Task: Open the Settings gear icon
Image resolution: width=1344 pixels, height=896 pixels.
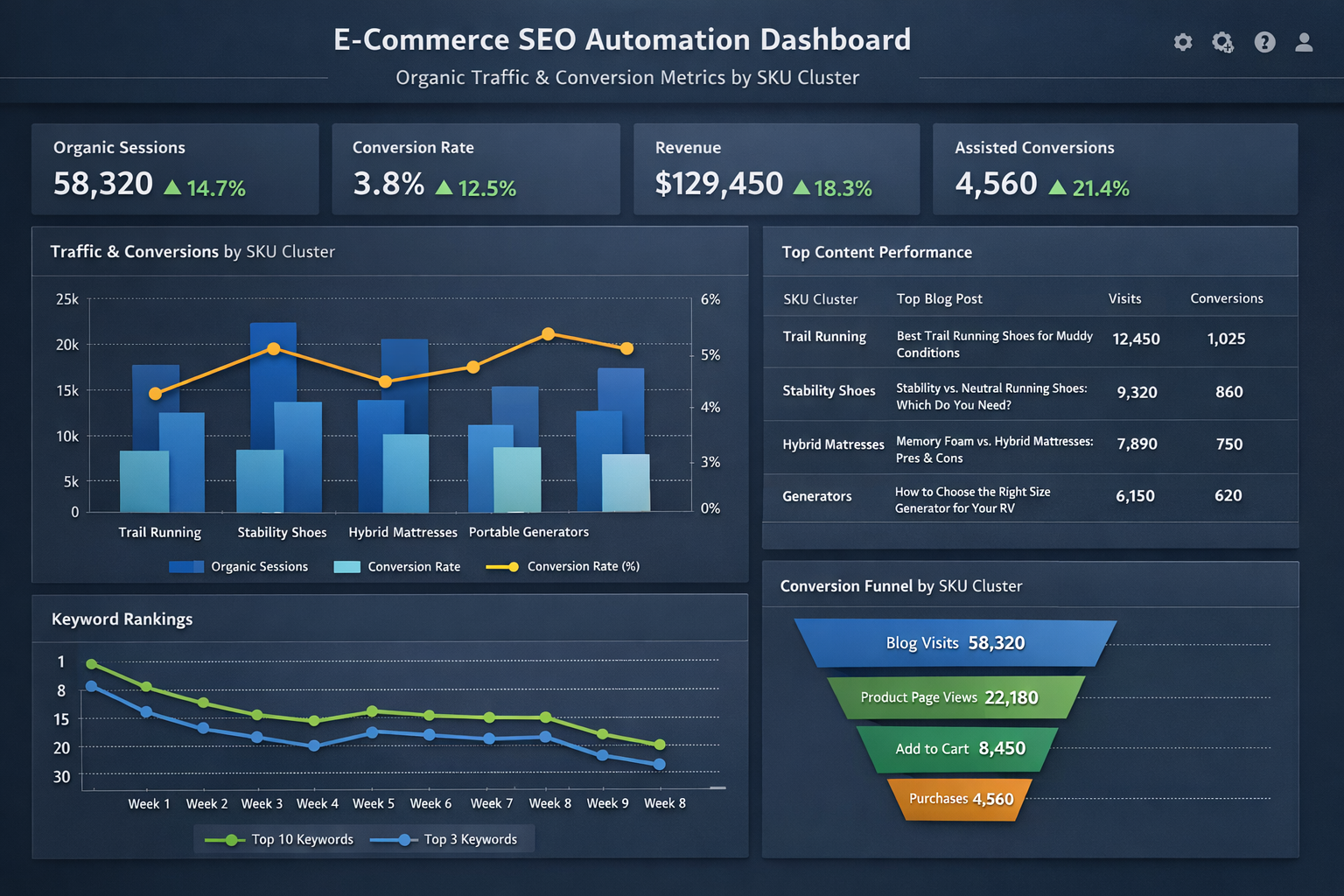Action: coord(1183,42)
